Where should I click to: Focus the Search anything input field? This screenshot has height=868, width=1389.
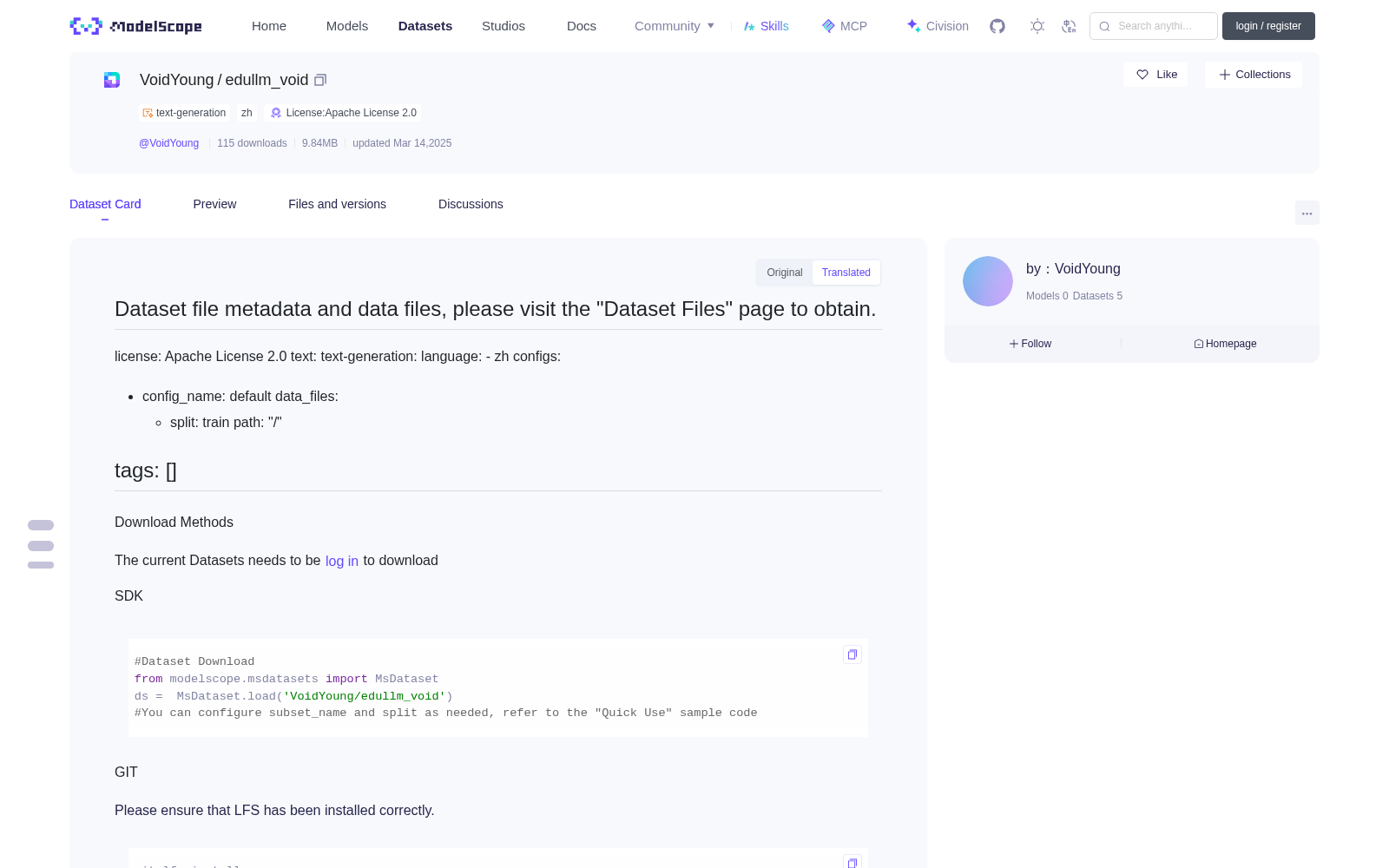click(x=1154, y=26)
